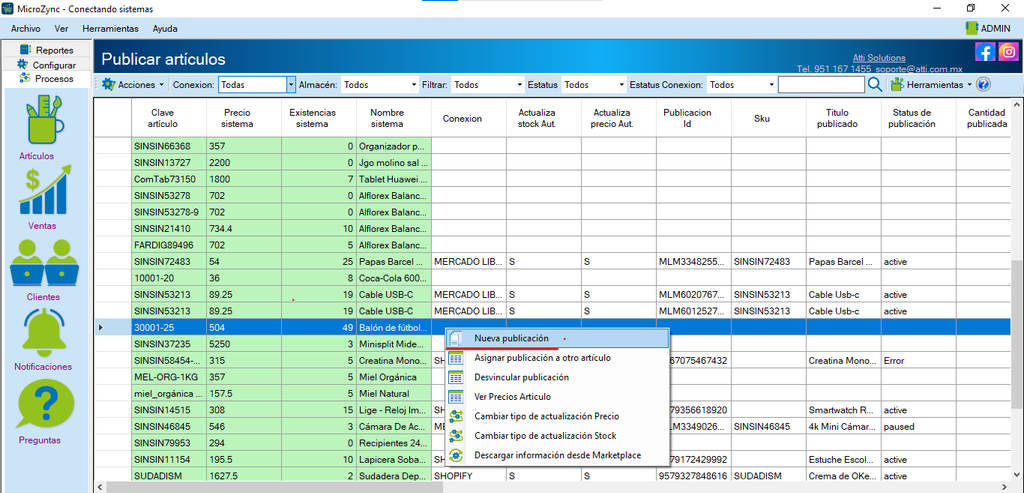Click the Nueva publicación menu icon
The width and height of the screenshot is (1024, 493).
click(x=456, y=338)
